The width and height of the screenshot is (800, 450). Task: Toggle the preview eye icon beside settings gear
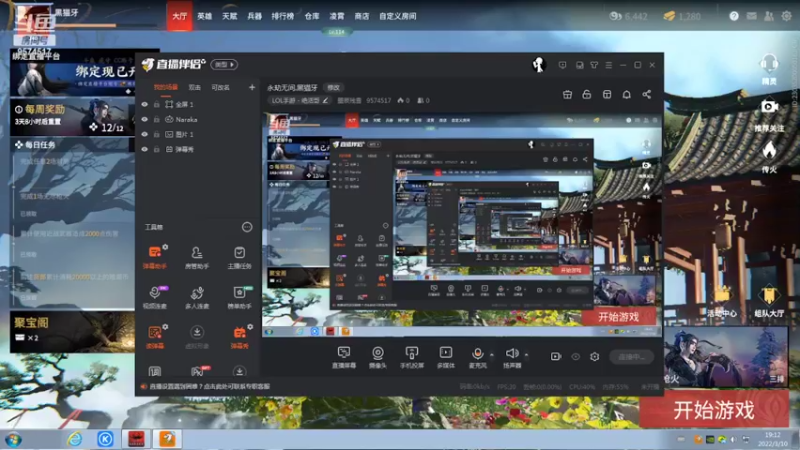pyautogui.click(x=576, y=357)
